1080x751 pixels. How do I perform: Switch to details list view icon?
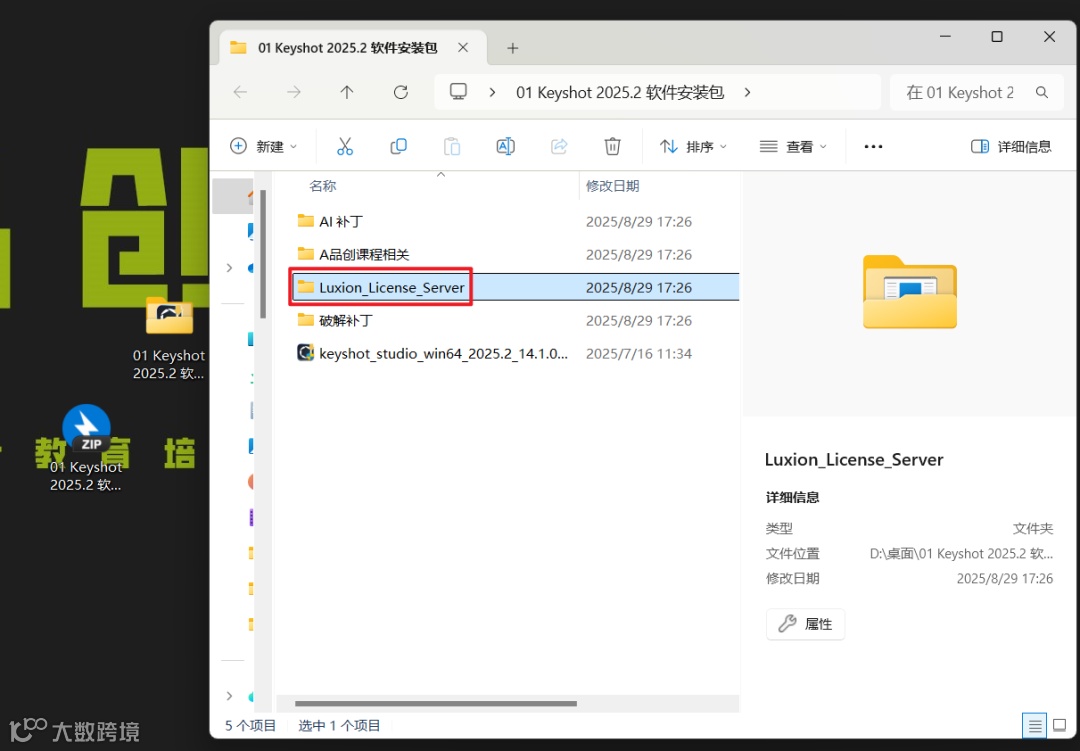[1035, 726]
